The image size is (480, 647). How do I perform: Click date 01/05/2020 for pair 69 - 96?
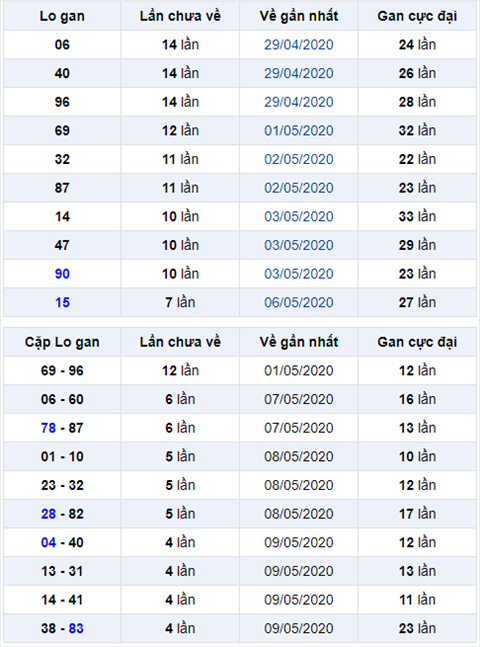pyautogui.click(x=299, y=371)
